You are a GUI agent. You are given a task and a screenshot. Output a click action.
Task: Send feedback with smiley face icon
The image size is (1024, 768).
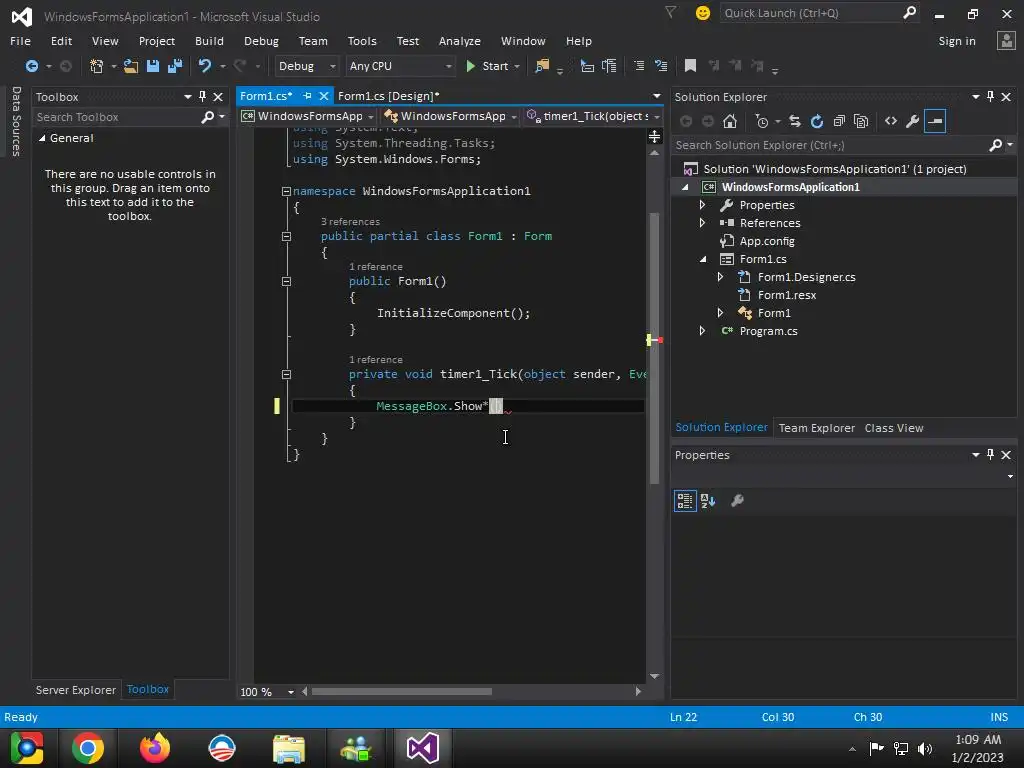pos(703,13)
